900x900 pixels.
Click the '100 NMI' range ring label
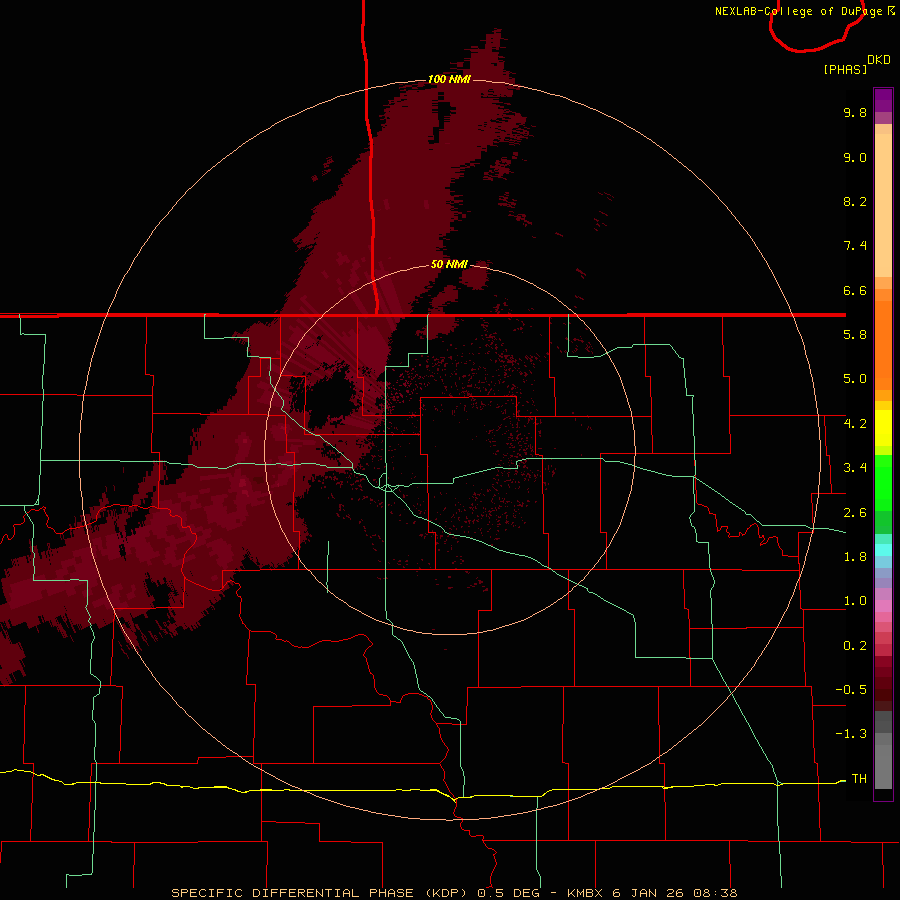tap(449, 79)
